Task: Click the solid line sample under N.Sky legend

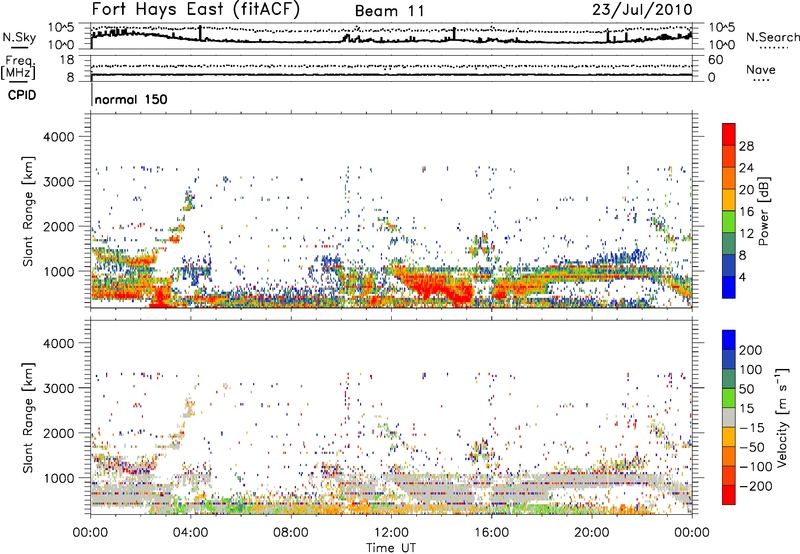Action: point(19,47)
